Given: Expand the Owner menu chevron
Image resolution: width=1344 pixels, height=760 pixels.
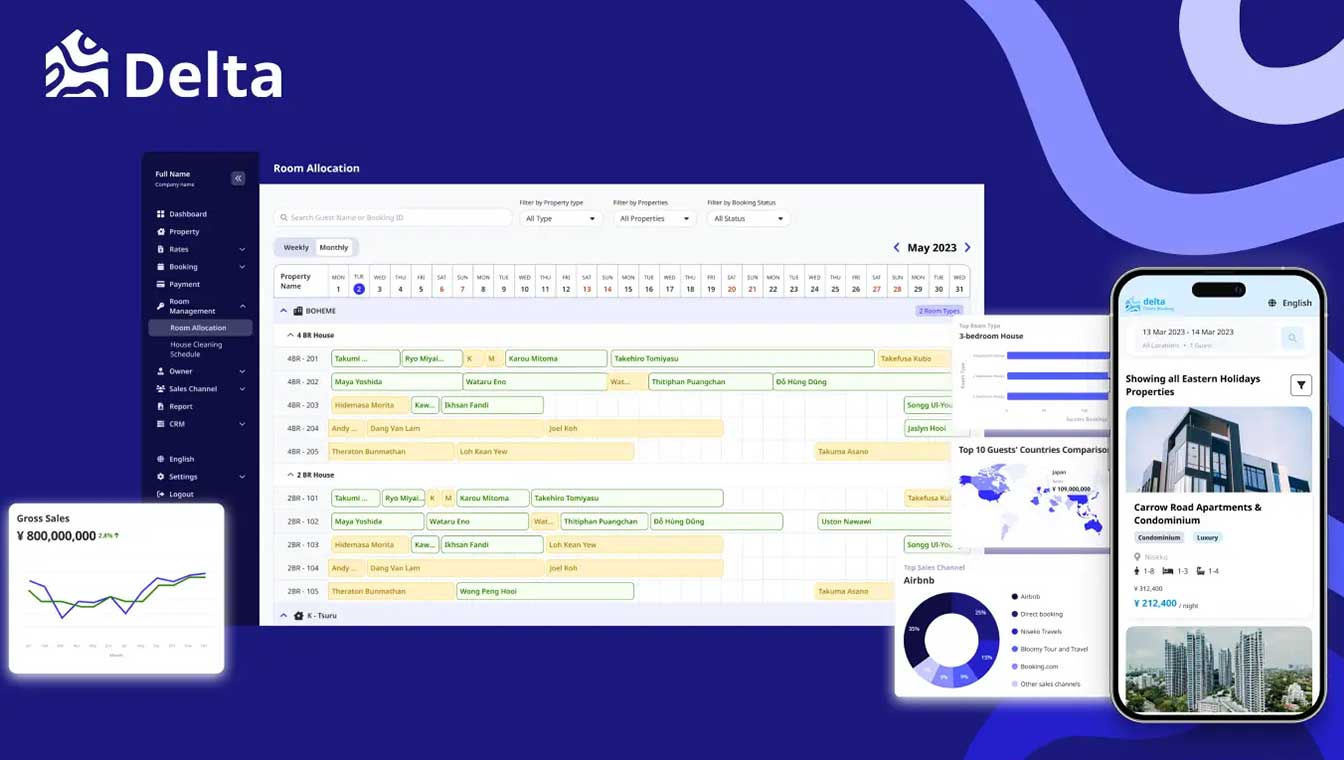Looking at the screenshot, I should click(x=242, y=372).
